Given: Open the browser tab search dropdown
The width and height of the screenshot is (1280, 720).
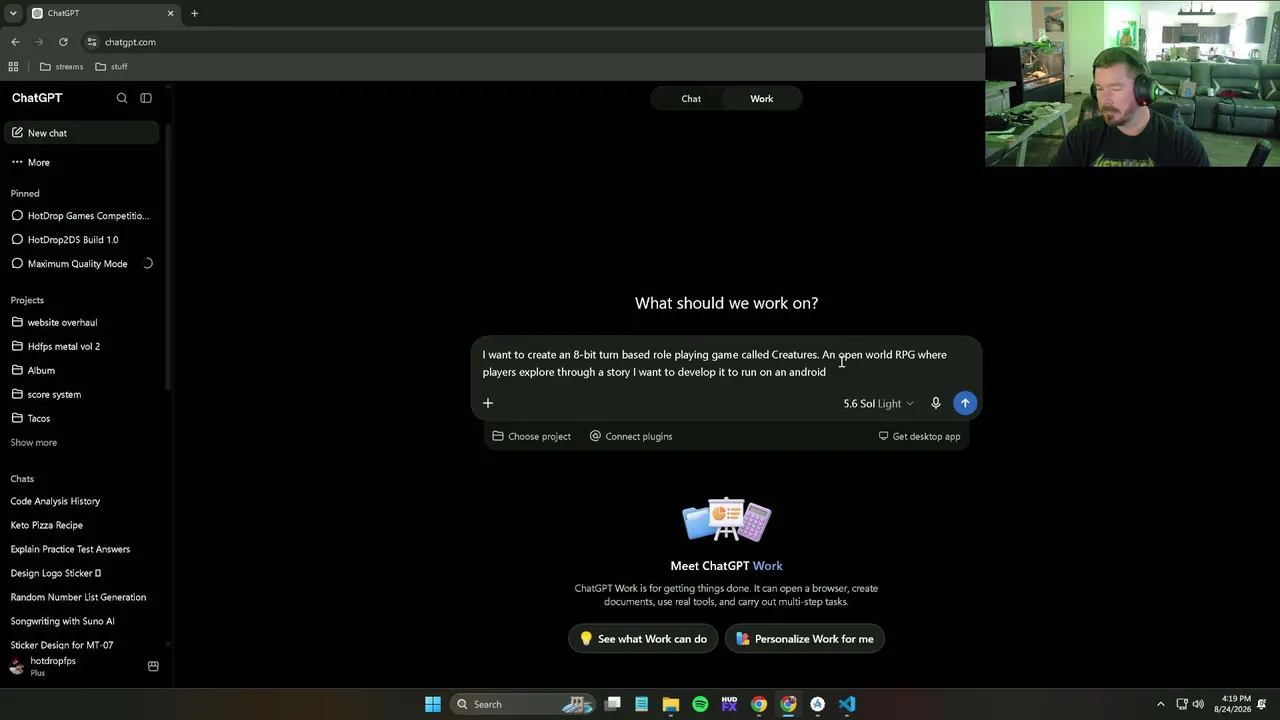Looking at the screenshot, I should pos(13,13).
